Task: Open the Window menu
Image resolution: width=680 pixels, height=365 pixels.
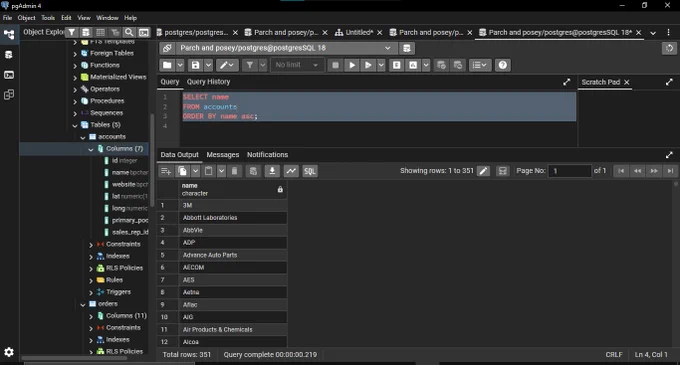Action: pos(107,18)
